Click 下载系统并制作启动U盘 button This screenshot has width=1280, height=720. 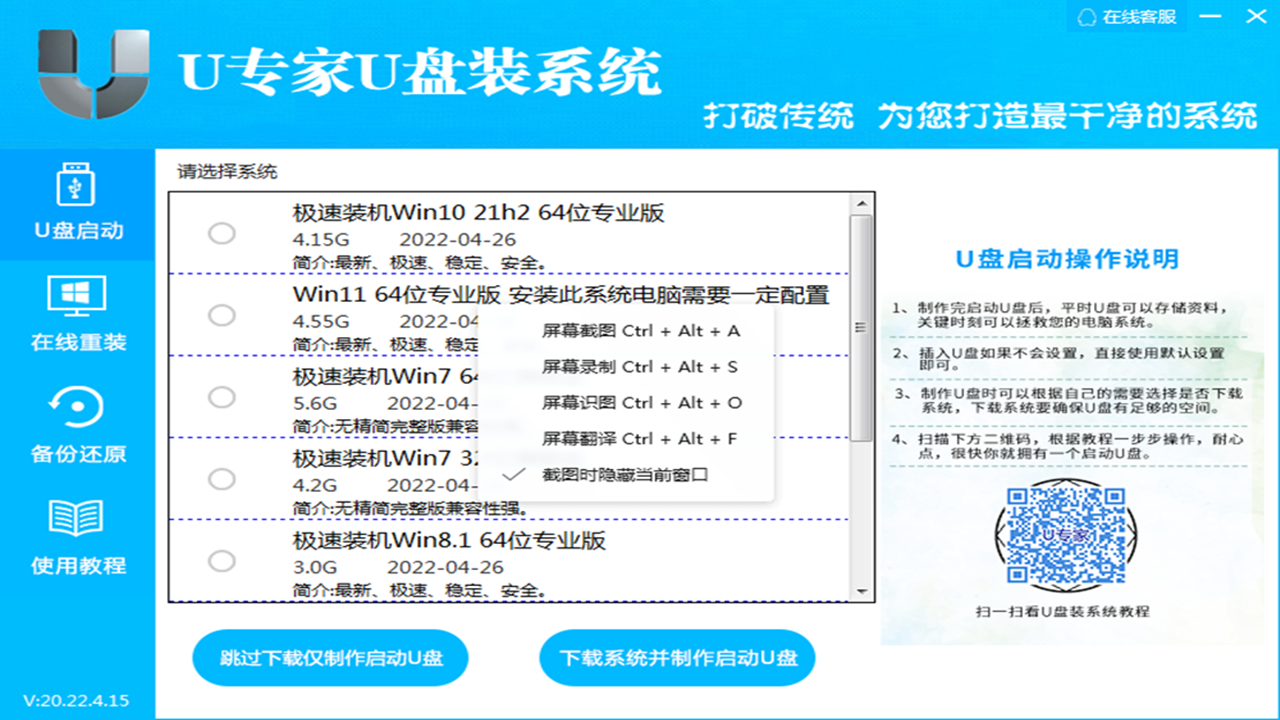(x=677, y=658)
